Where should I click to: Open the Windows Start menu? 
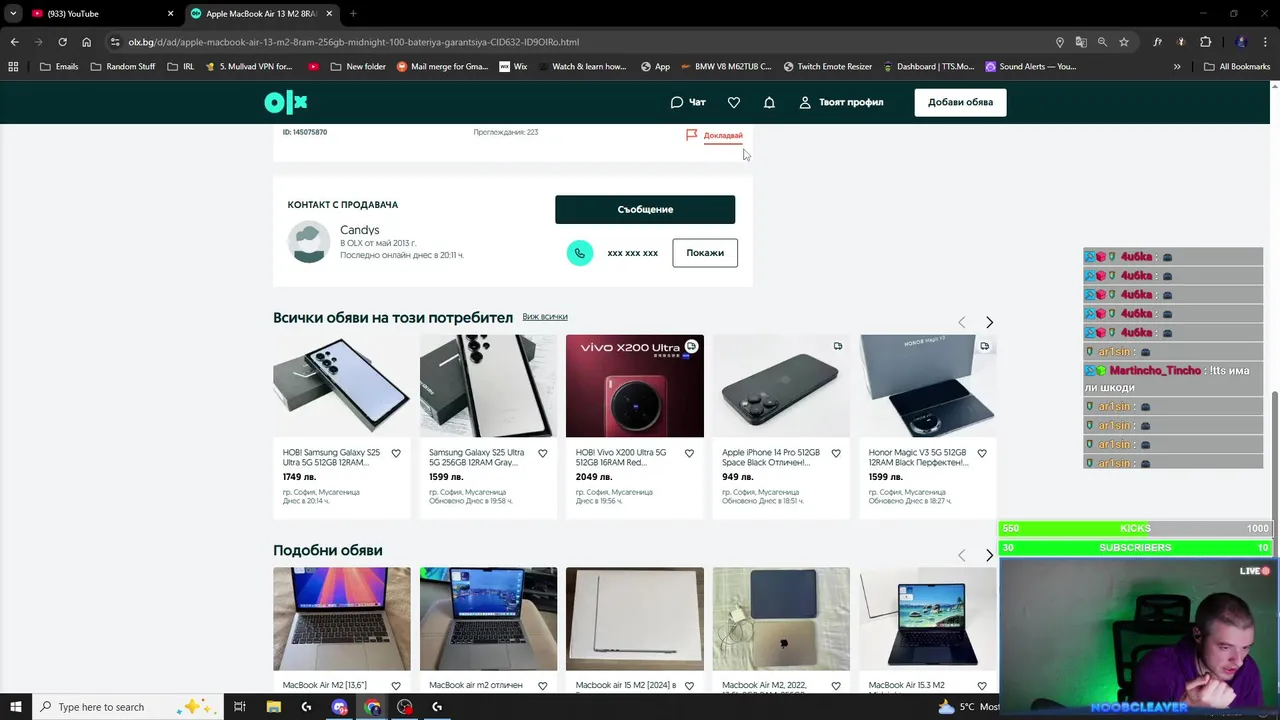(x=15, y=707)
